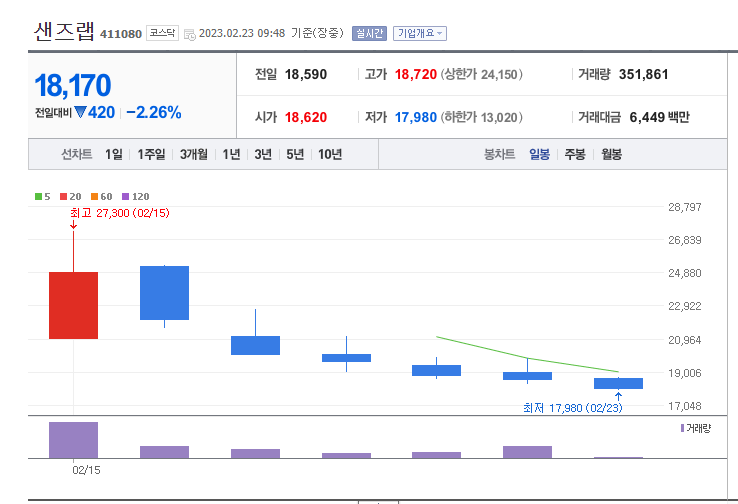Click the current price 18,170
The height and width of the screenshot is (504, 738).
73,86
